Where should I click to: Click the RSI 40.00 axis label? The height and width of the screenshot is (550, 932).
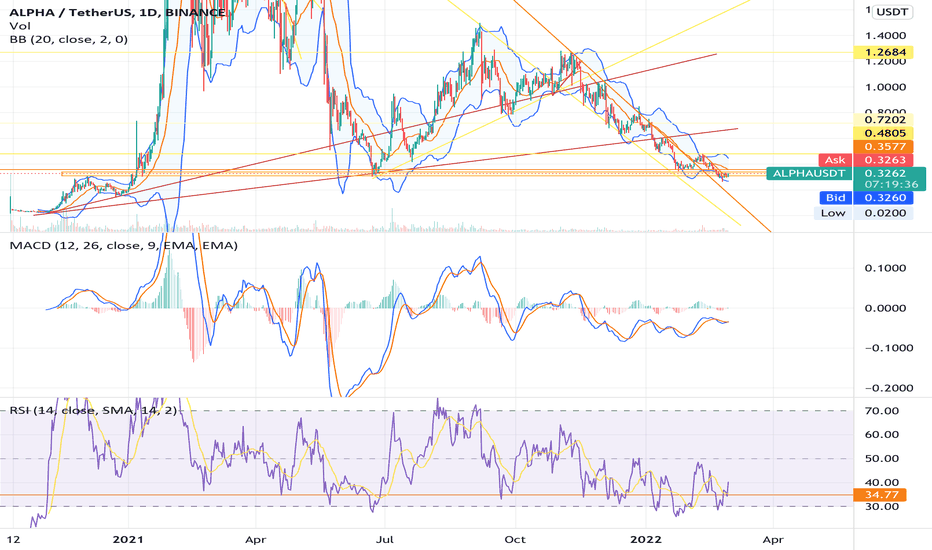pyautogui.click(x=881, y=482)
